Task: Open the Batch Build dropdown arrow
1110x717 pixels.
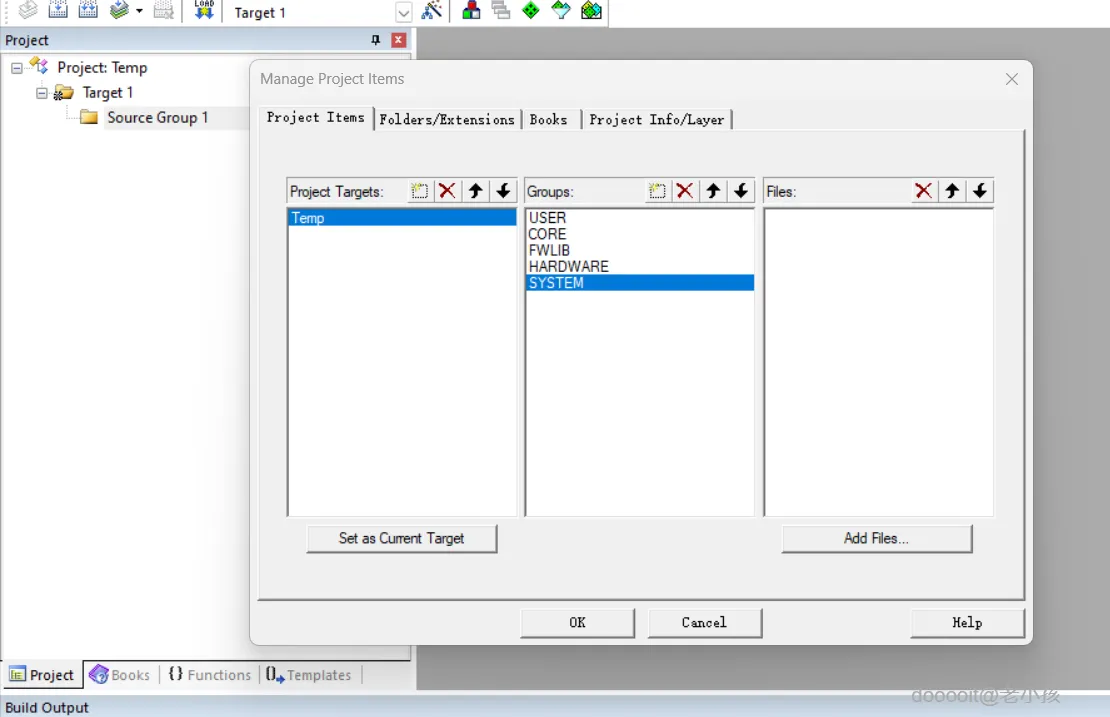Action: tap(139, 11)
